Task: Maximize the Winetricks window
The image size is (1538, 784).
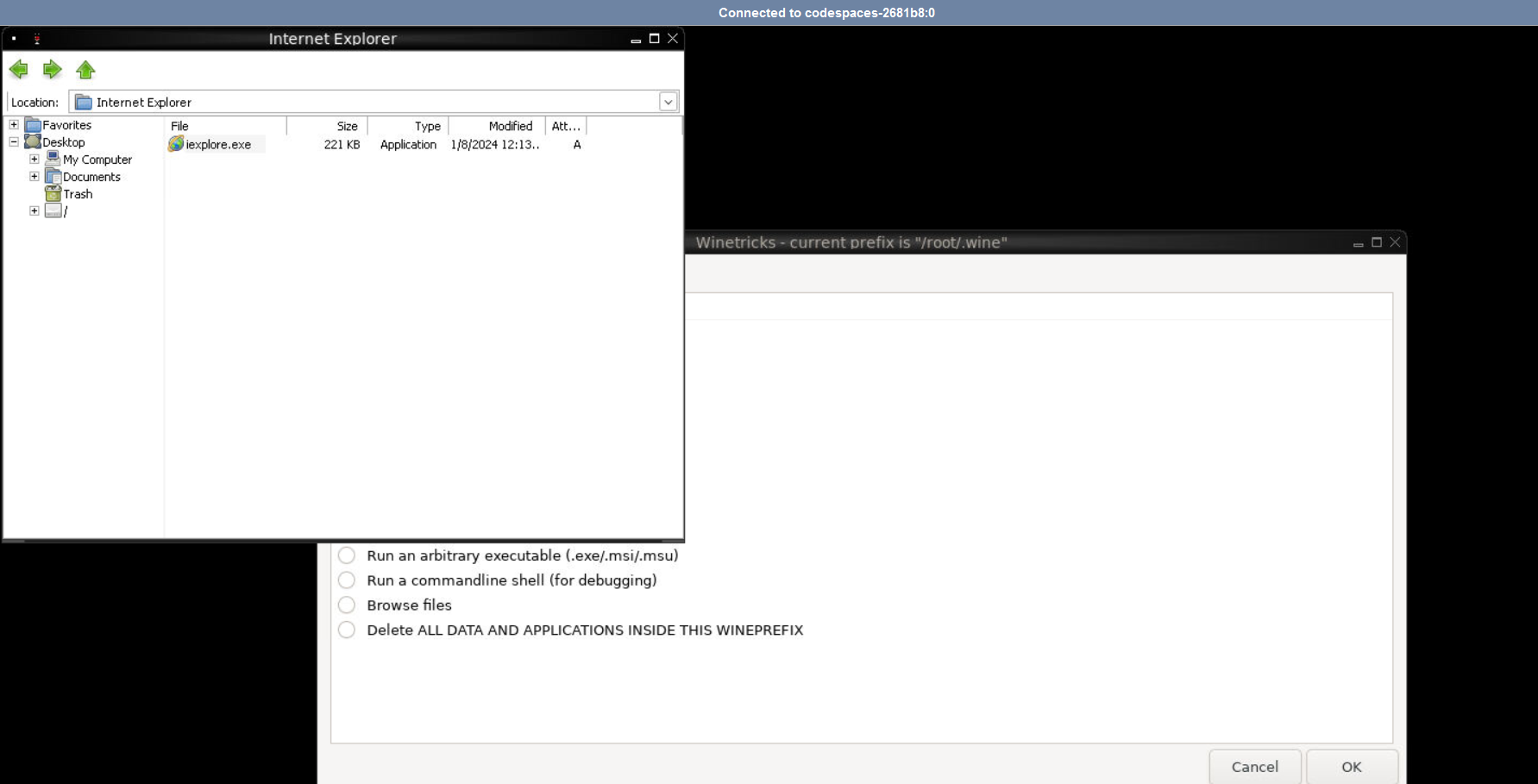Action: 1377,242
